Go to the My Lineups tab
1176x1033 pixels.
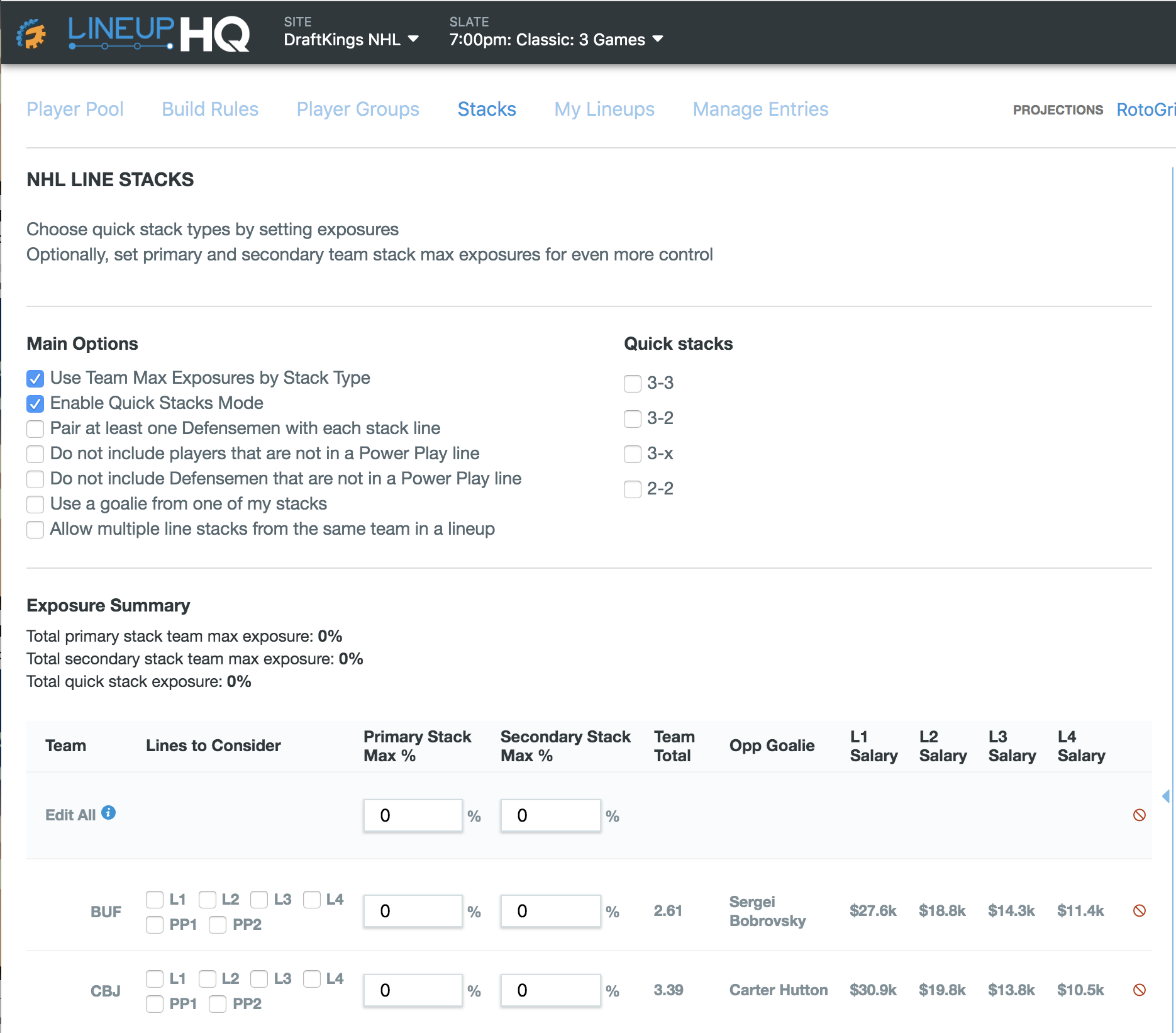pos(604,109)
